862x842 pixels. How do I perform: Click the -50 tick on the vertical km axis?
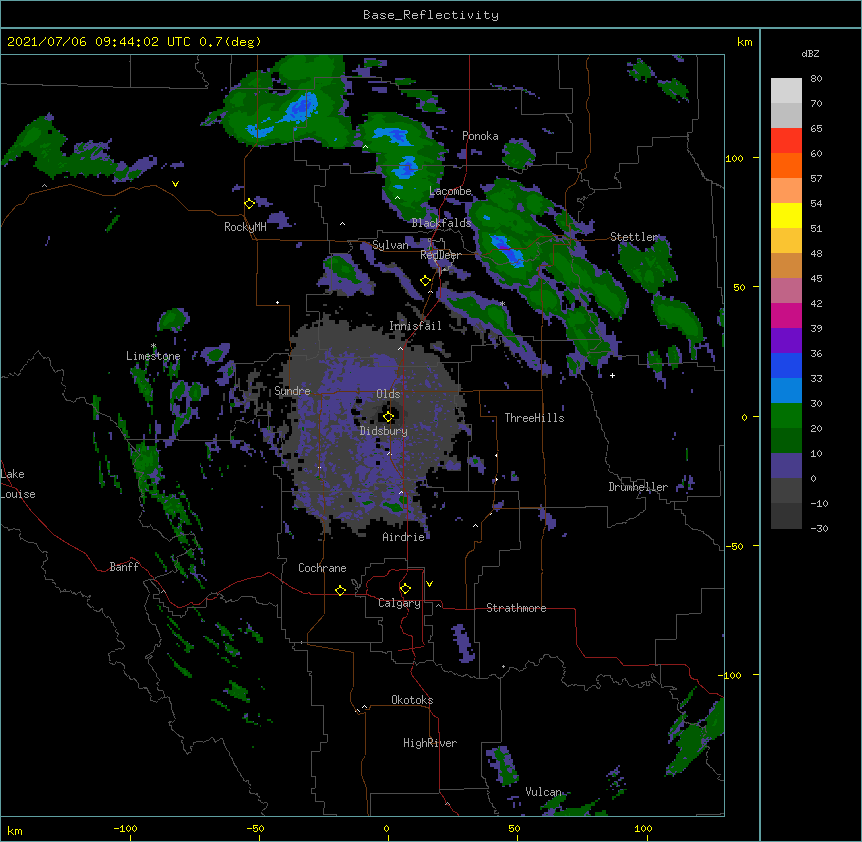point(734,546)
